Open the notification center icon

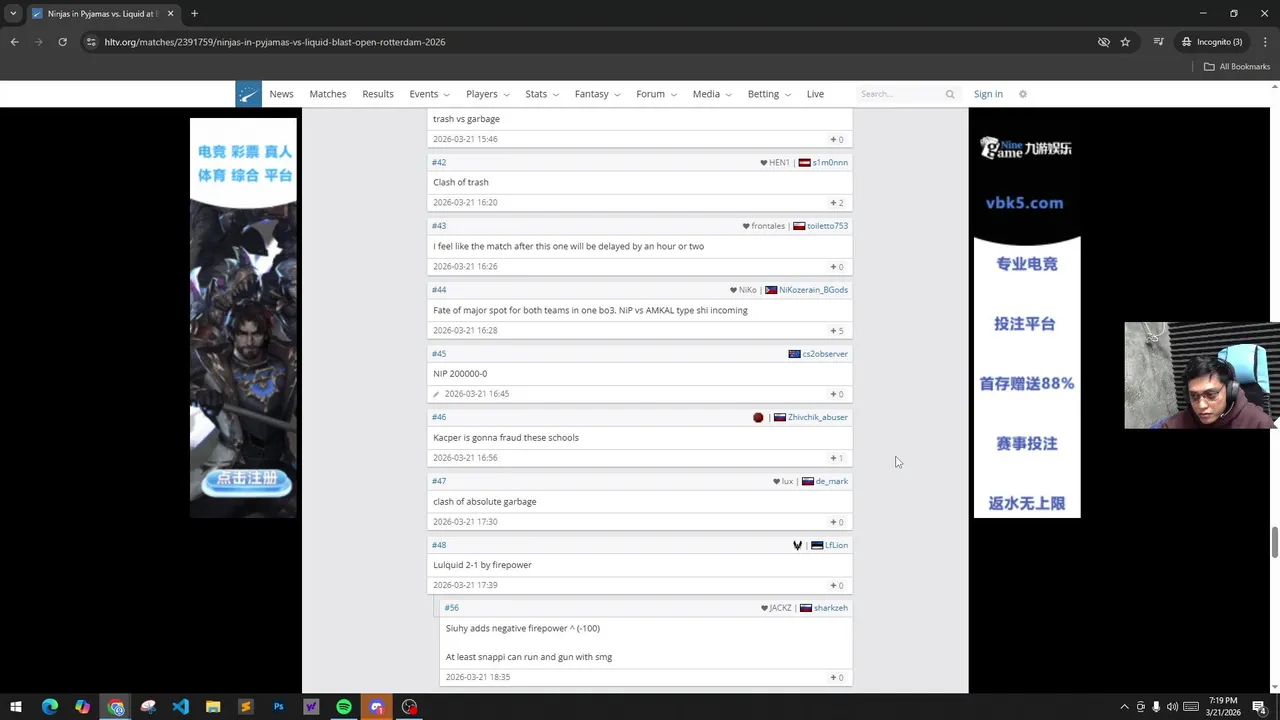pos(1259,707)
